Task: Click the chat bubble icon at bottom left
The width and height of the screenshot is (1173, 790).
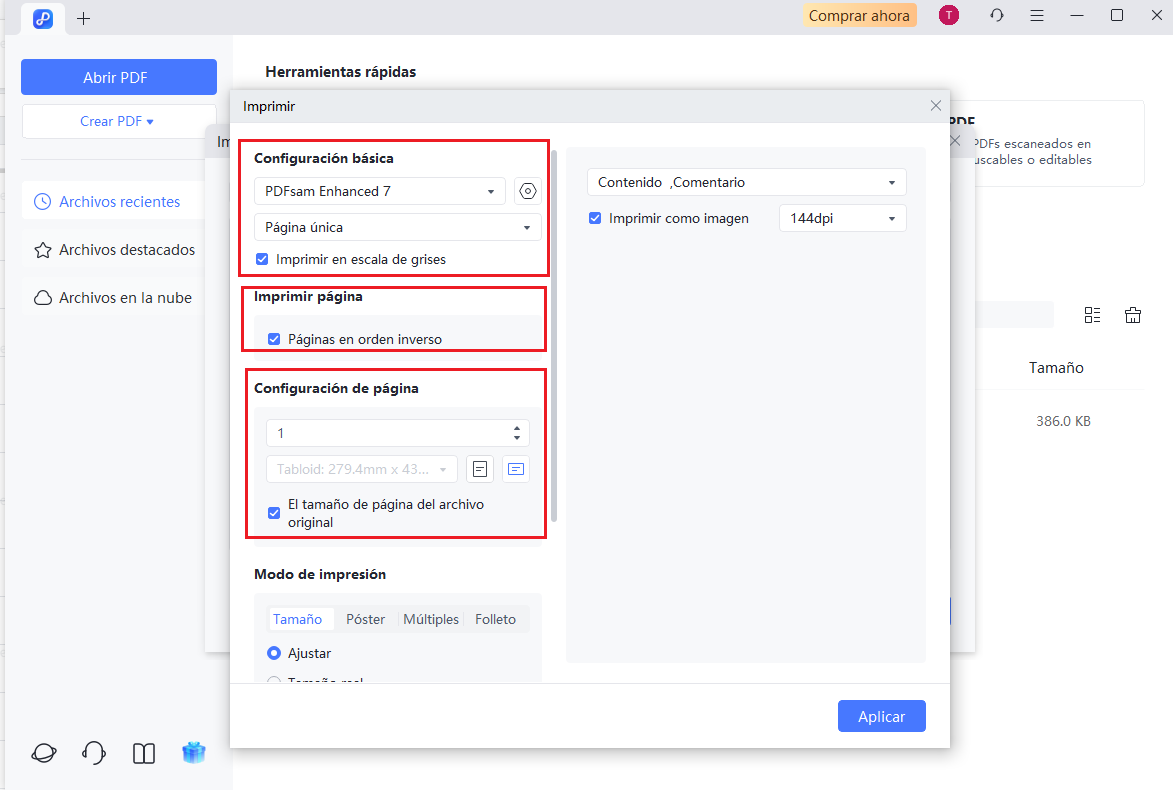Action: [x=43, y=752]
